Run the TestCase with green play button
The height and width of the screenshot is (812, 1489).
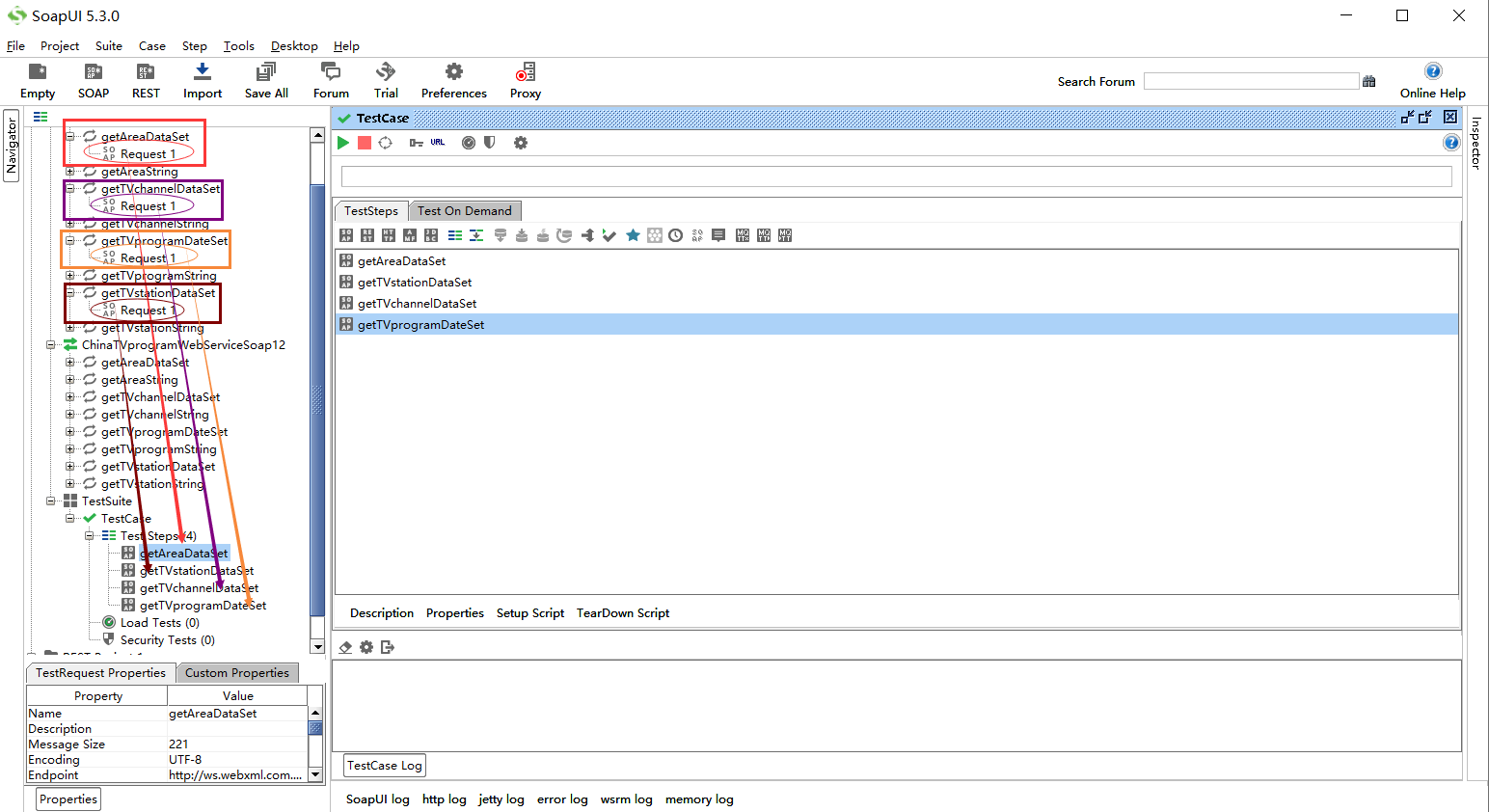tap(343, 143)
